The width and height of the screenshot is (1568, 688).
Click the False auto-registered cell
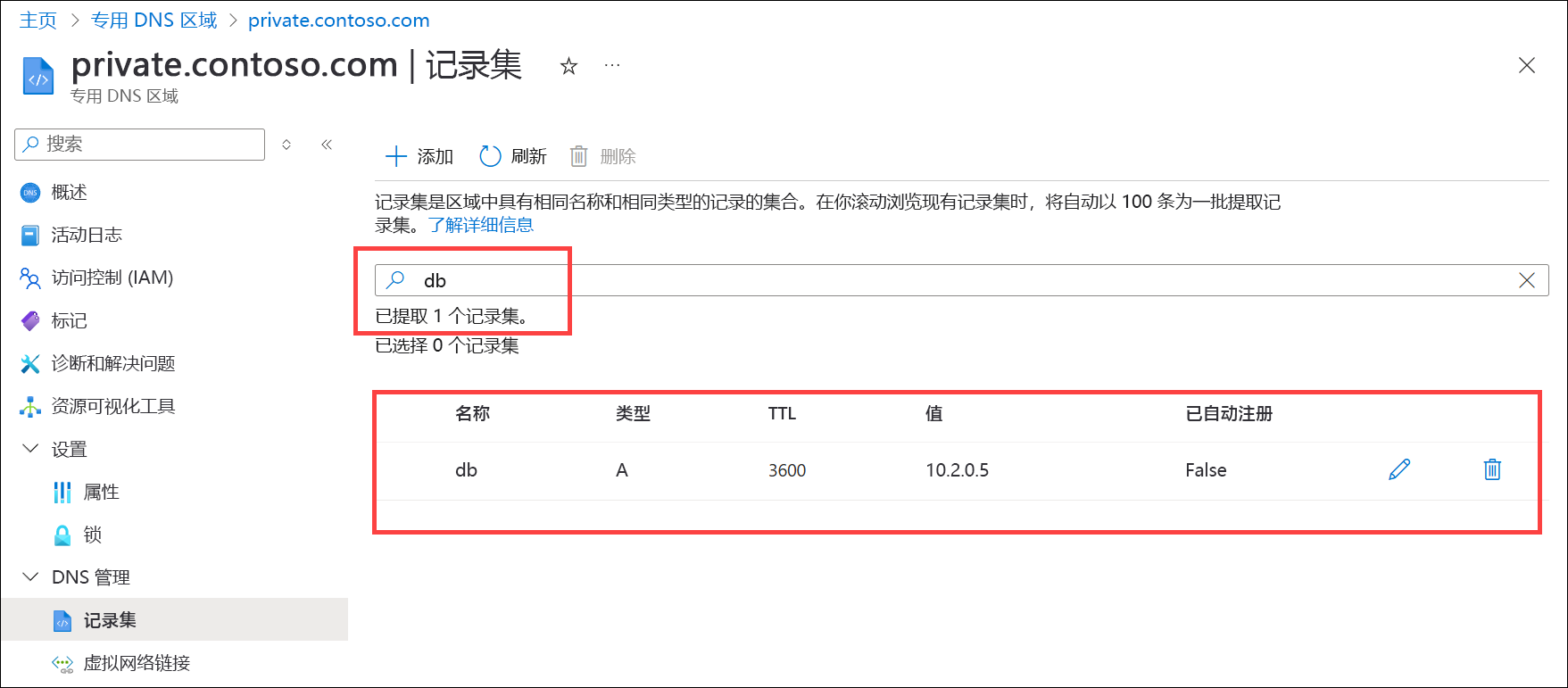pyautogui.click(x=1206, y=470)
